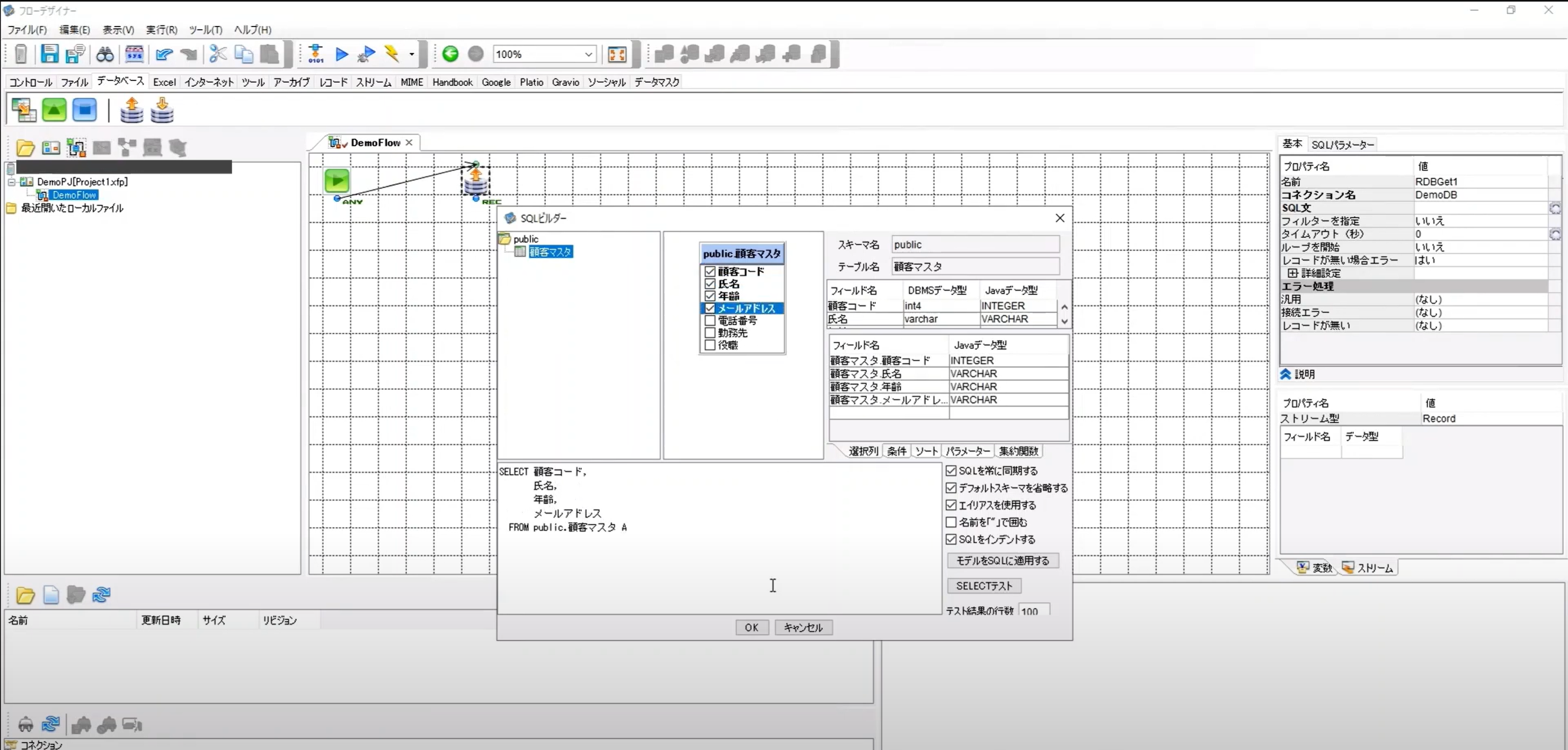The height and width of the screenshot is (750, 1568).
Task: Click the fit-to-window zoom icon
Action: (x=617, y=53)
